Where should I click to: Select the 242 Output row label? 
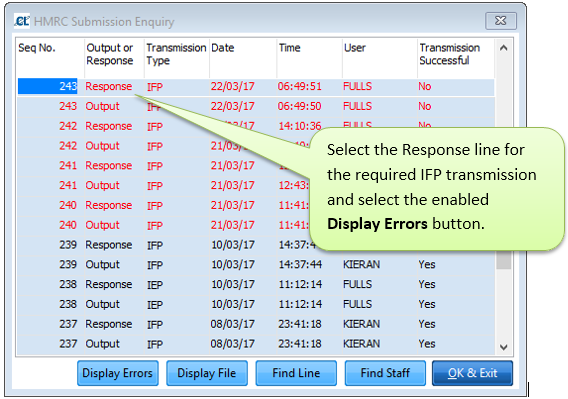(102, 146)
